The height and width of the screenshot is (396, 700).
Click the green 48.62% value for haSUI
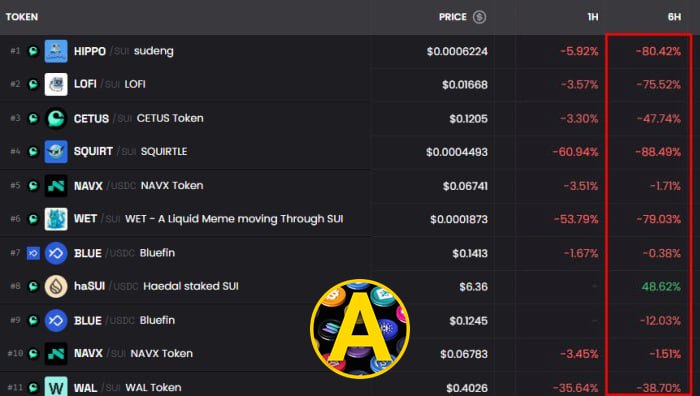(x=661, y=287)
